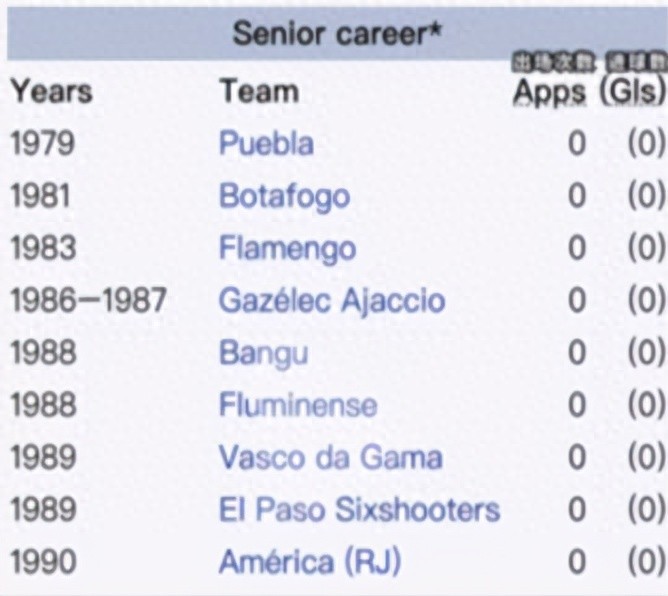Click the goals value in Puebla row
Image resolution: width=668 pixels, height=596 pixels.
point(645,143)
